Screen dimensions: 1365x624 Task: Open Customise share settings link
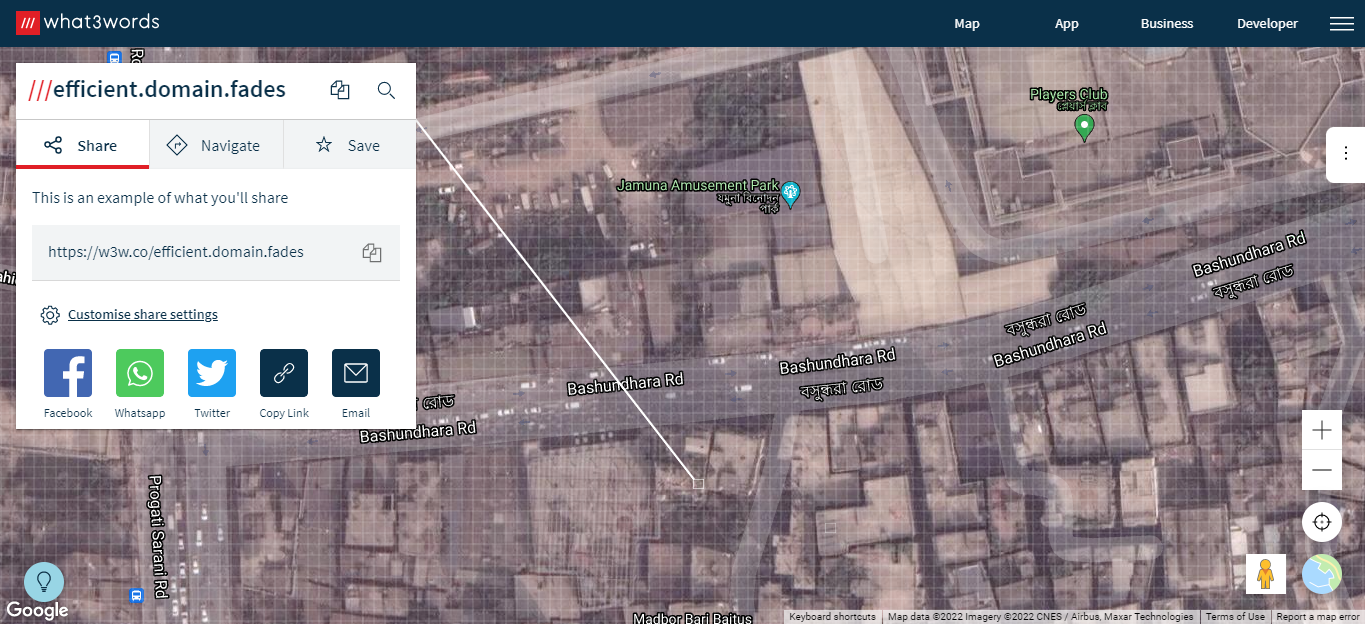143,314
